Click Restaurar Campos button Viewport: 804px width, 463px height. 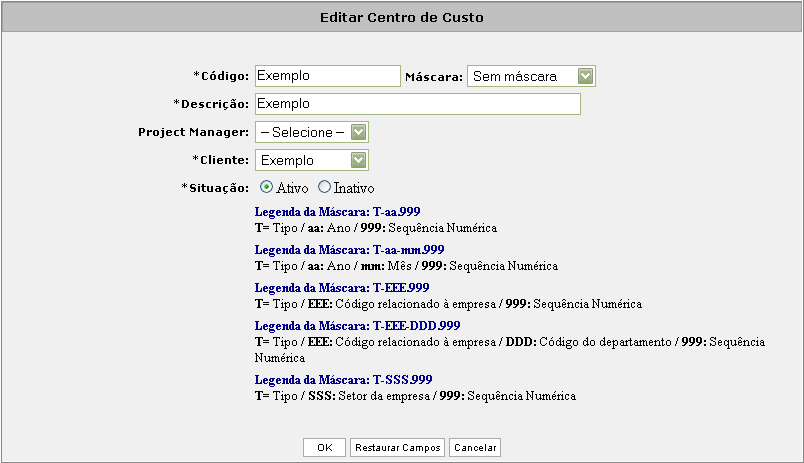[x=398, y=448]
